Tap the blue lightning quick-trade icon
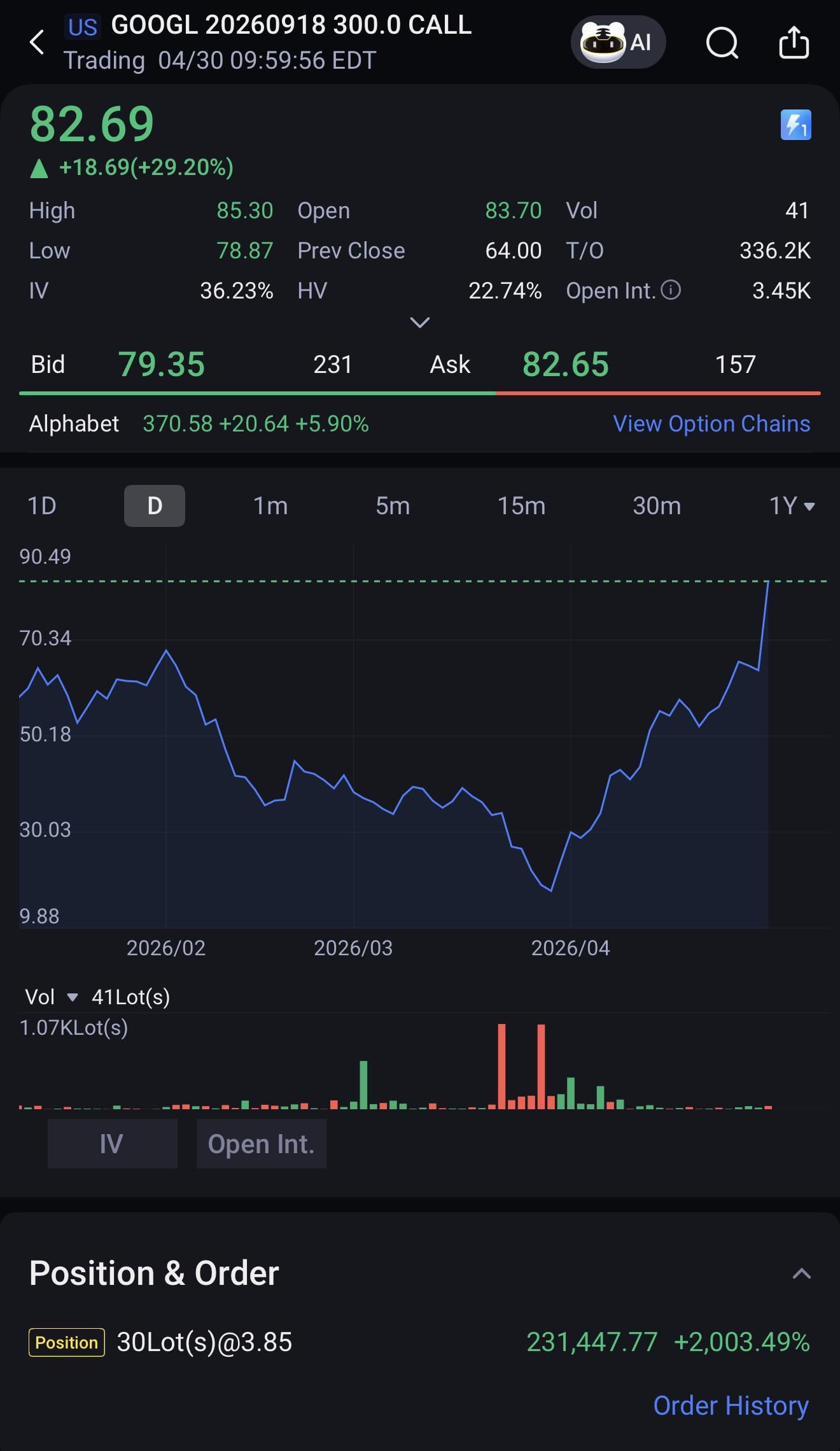The width and height of the screenshot is (840, 1451). (x=795, y=125)
